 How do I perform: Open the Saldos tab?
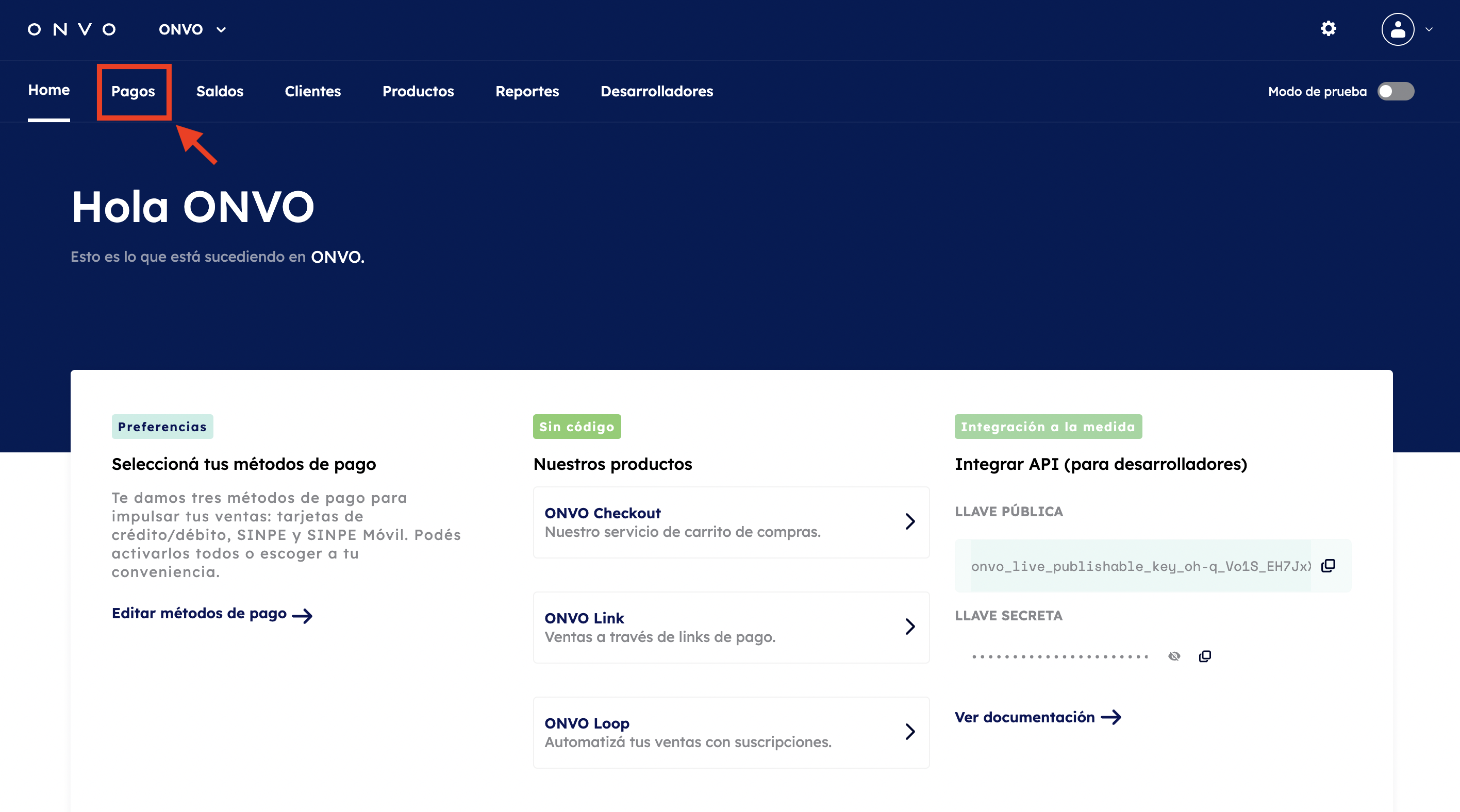coord(220,91)
